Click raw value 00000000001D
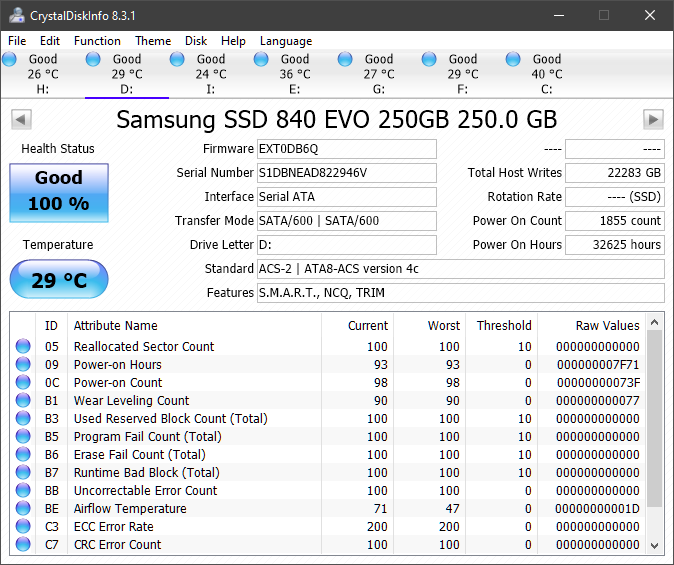Viewport: 674px width, 565px height. click(597, 509)
